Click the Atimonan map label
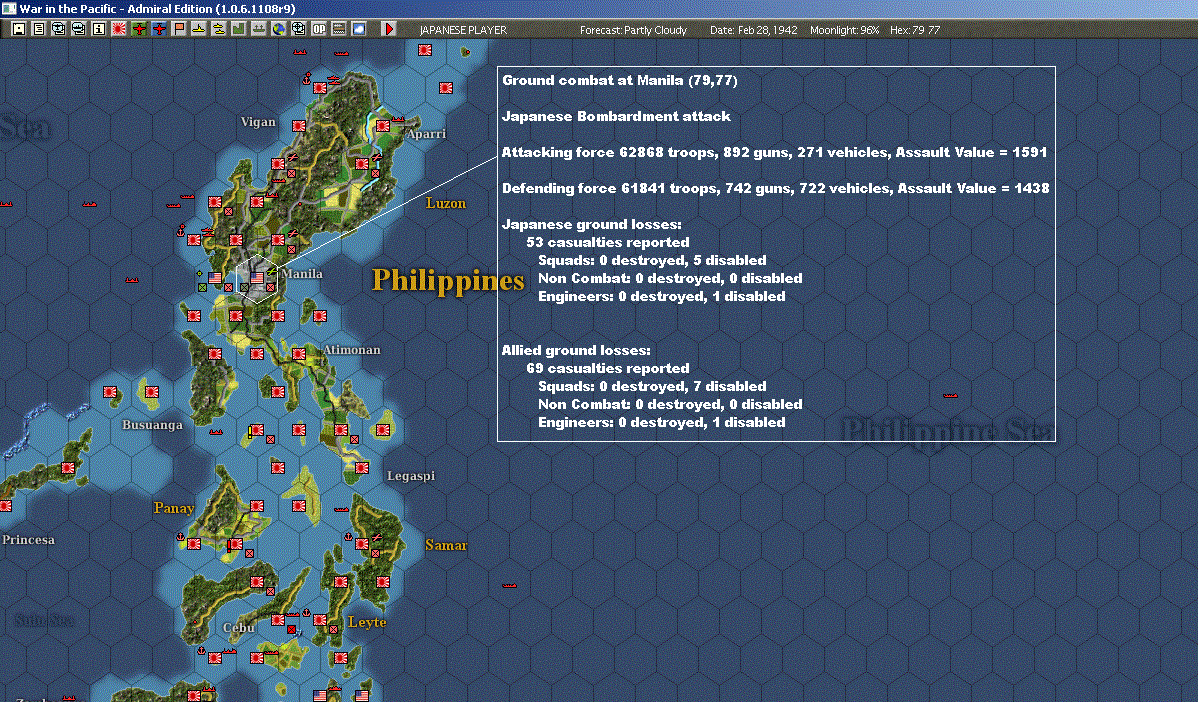This screenshot has width=1198, height=702. tap(351, 350)
